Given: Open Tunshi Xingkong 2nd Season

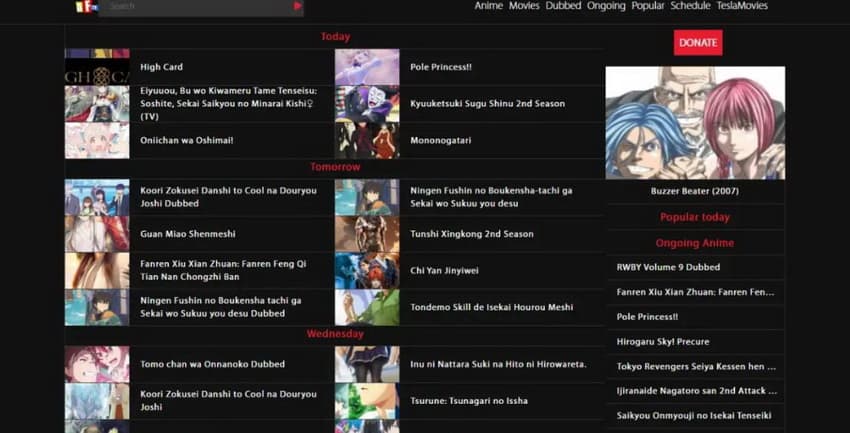Looking at the screenshot, I should (472, 234).
